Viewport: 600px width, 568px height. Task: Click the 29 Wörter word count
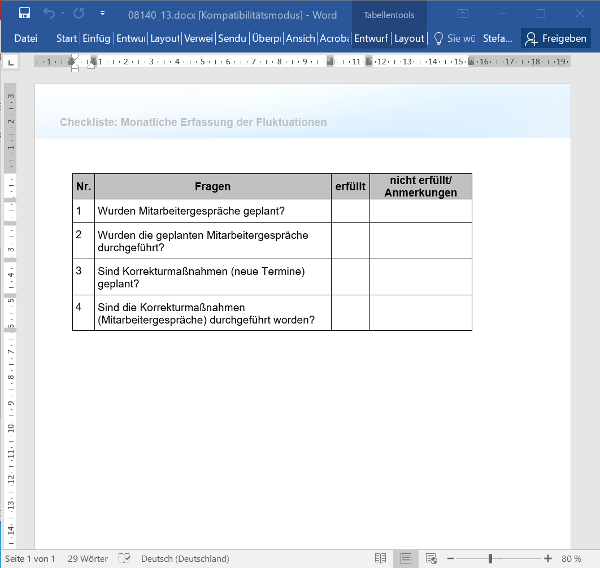88,558
